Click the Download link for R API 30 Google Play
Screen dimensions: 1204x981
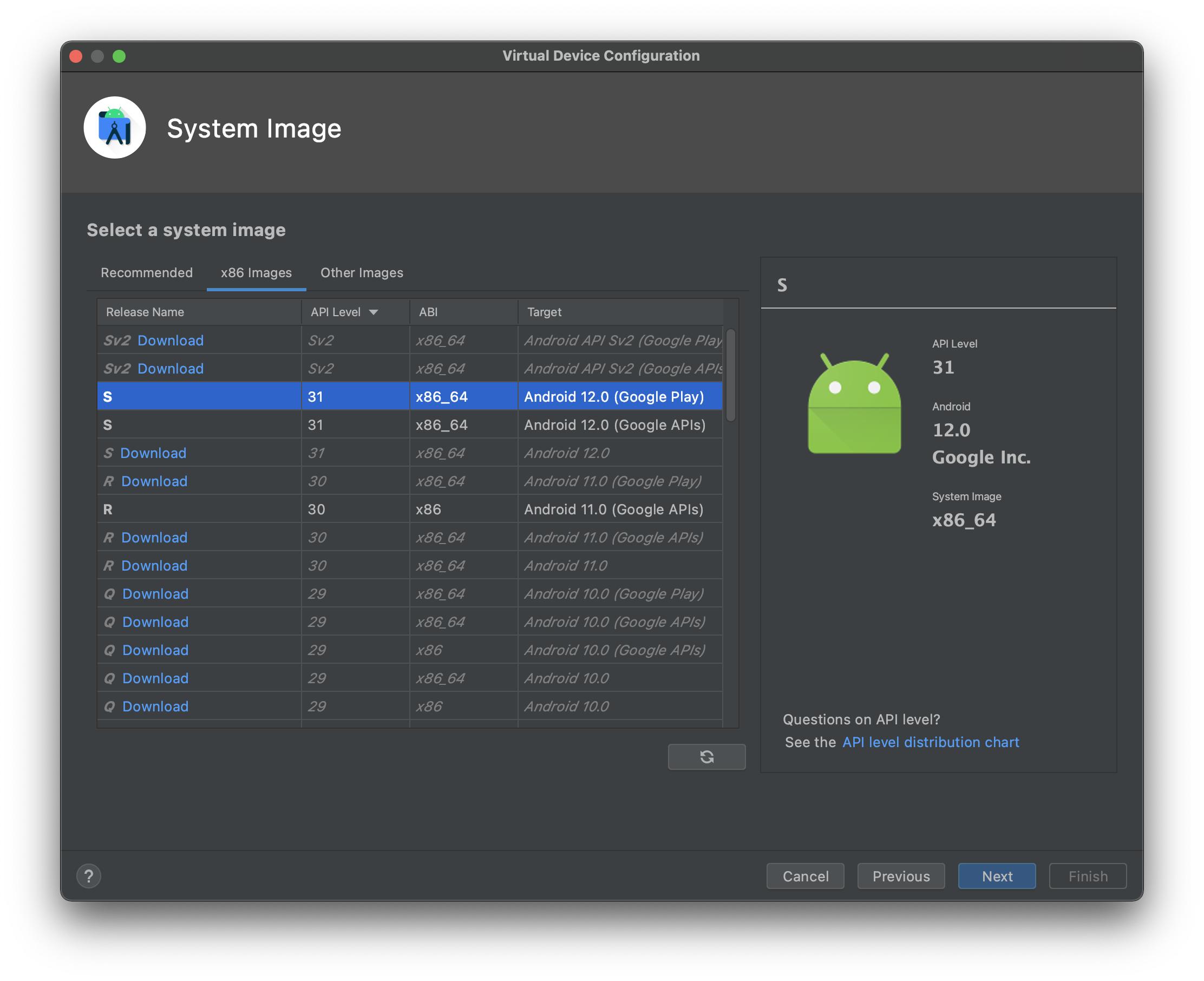153,481
